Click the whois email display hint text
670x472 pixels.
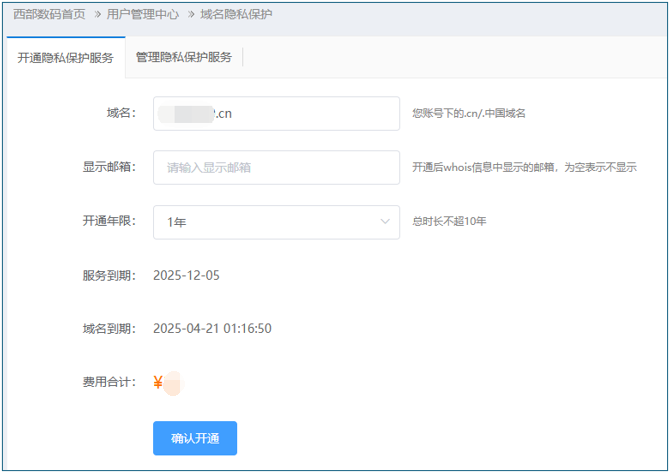(524, 168)
